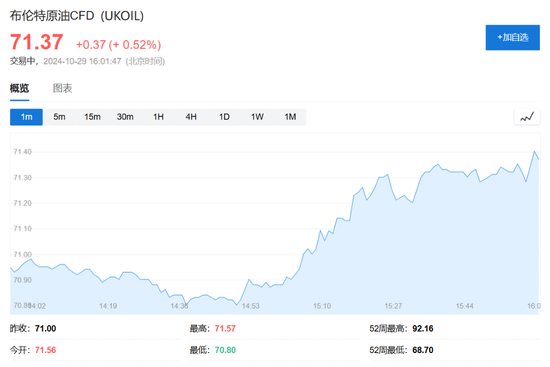This screenshot has width=550, height=367.
Task: Click the 14:53 time axis label
Action: pos(250,306)
